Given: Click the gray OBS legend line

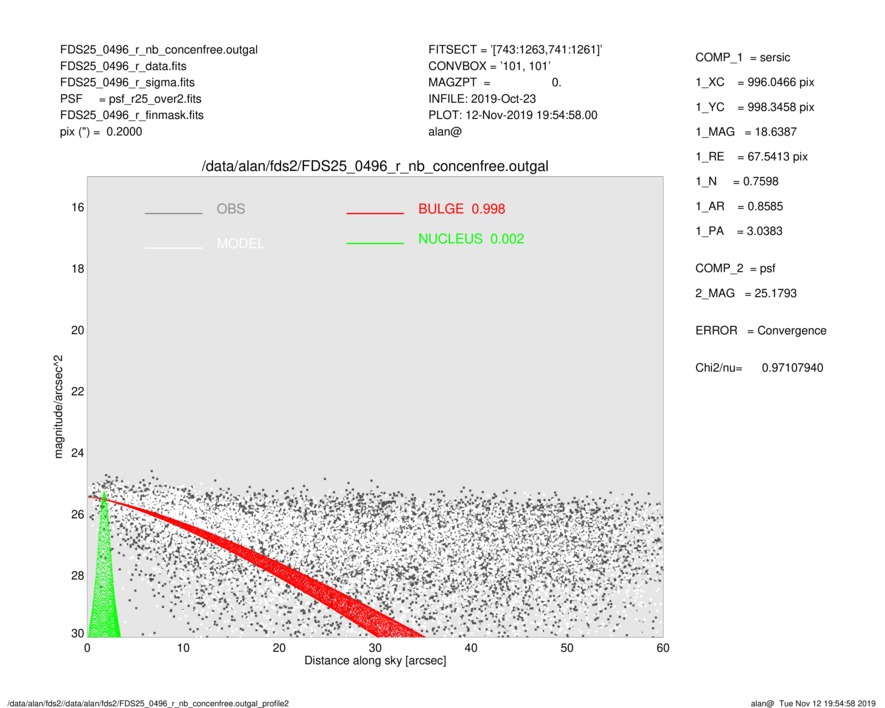Looking at the screenshot, I should (x=173, y=213).
